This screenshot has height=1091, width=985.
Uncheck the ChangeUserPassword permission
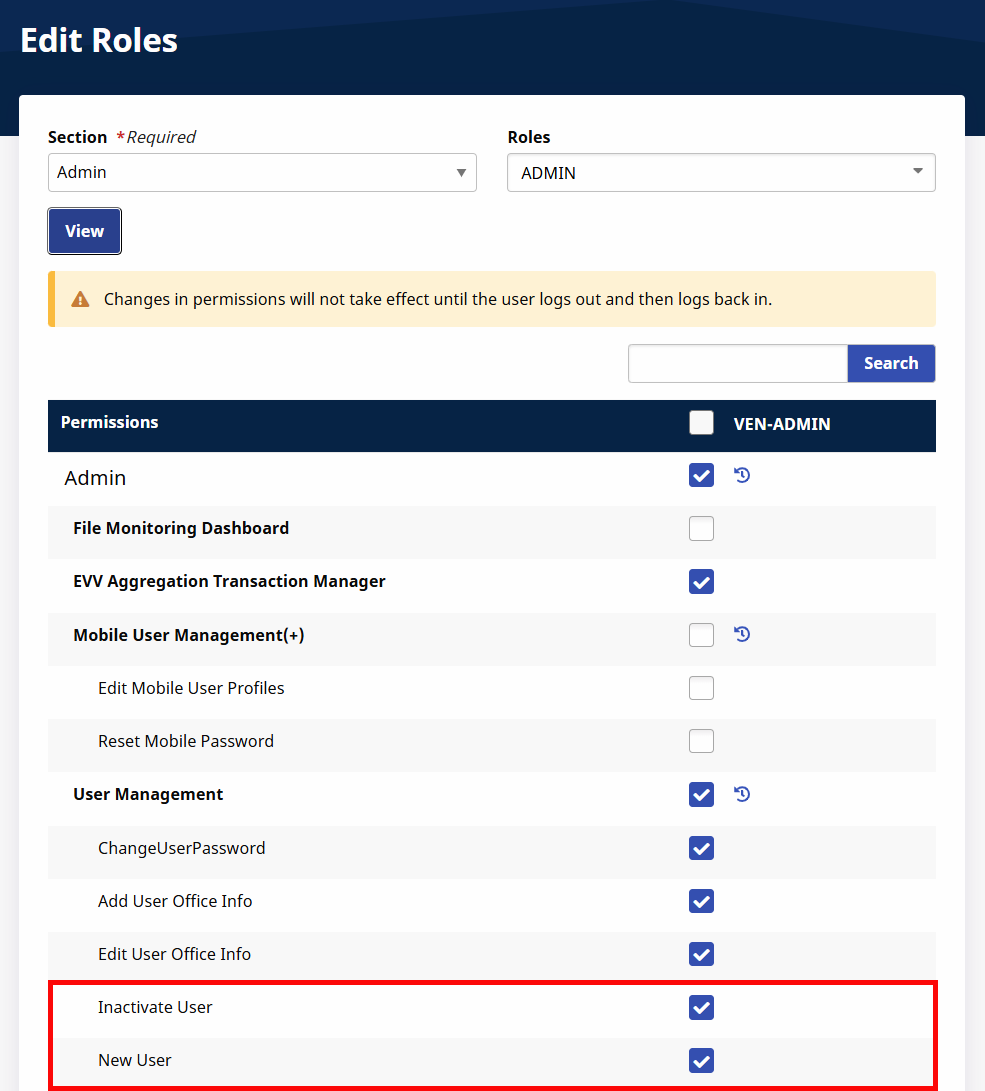coord(702,848)
